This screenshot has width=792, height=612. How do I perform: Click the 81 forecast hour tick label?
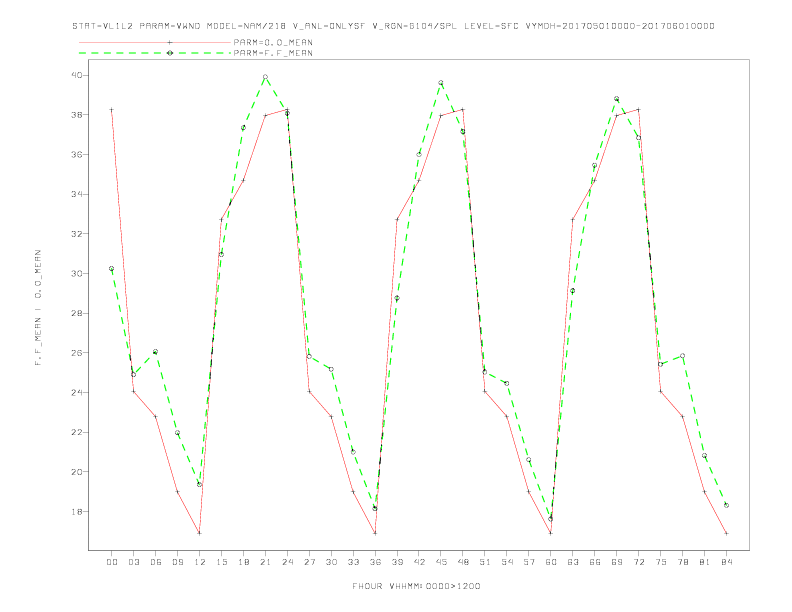click(705, 562)
